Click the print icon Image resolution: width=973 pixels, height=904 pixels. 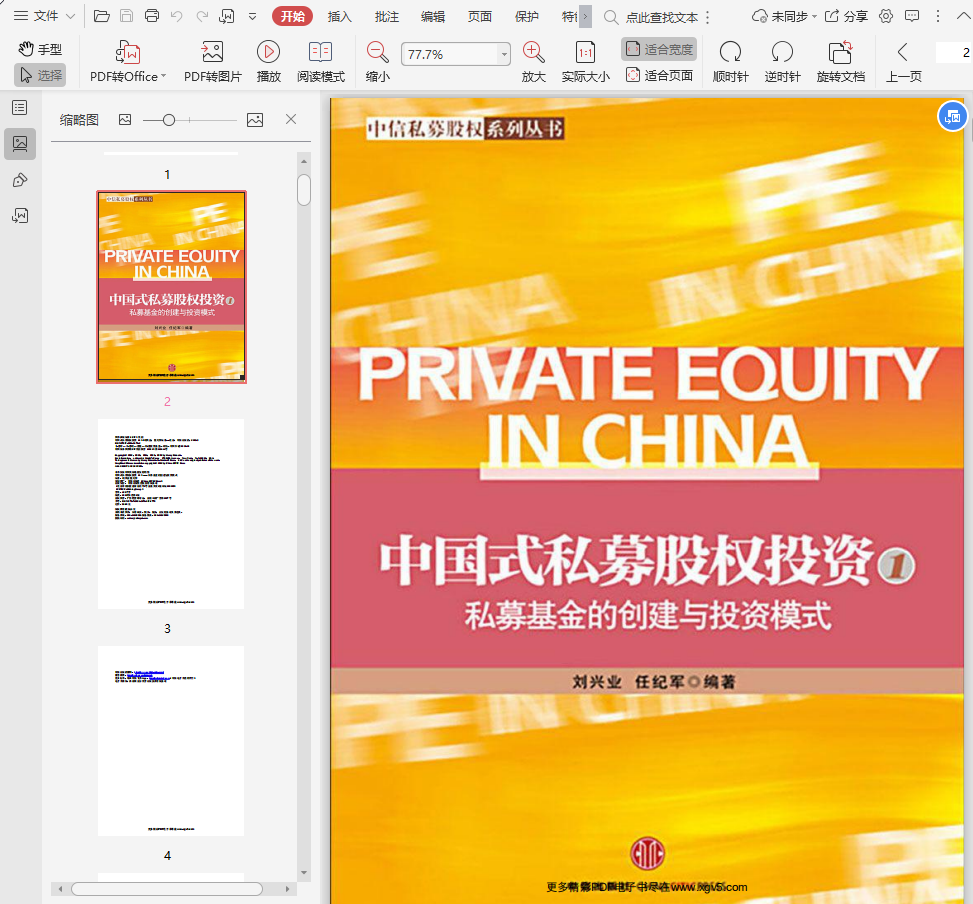(151, 16)
